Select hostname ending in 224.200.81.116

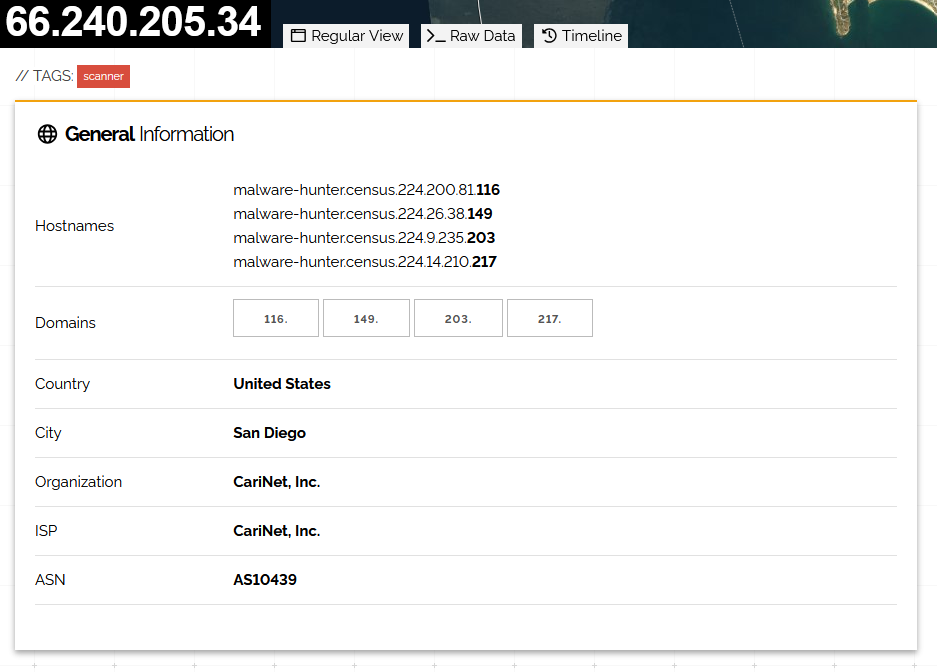pos(366,190)
